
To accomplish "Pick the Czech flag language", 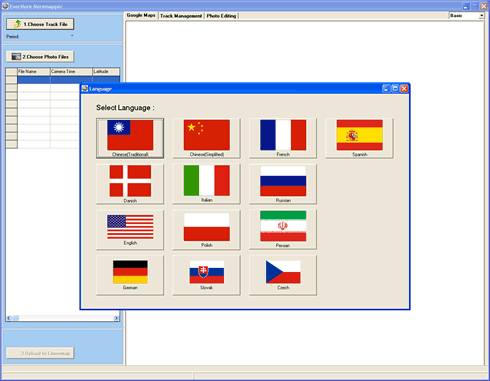I will click(x=283, y=275).
